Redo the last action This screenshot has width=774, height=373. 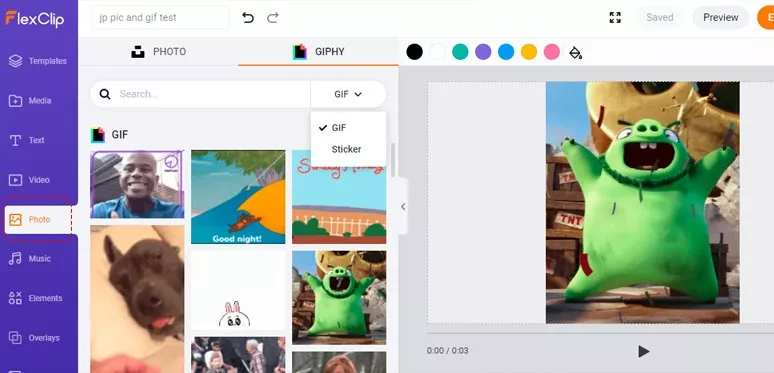272,18
